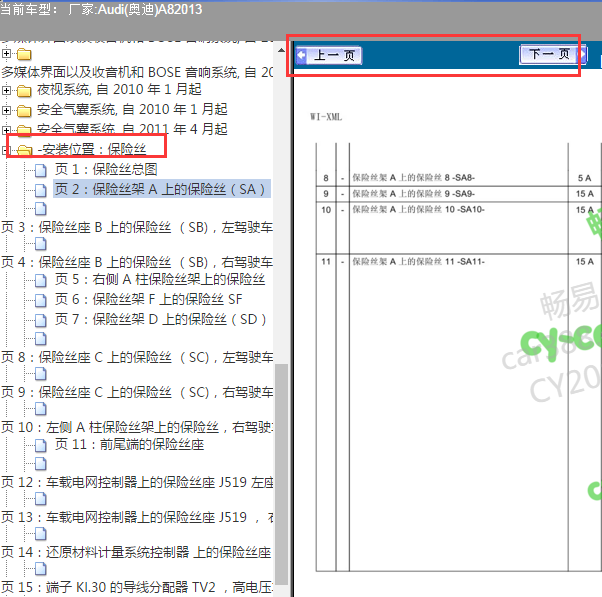
Task: Open 页 8：保险丝座 C 左驾驶车
Action: pos(137,357)
